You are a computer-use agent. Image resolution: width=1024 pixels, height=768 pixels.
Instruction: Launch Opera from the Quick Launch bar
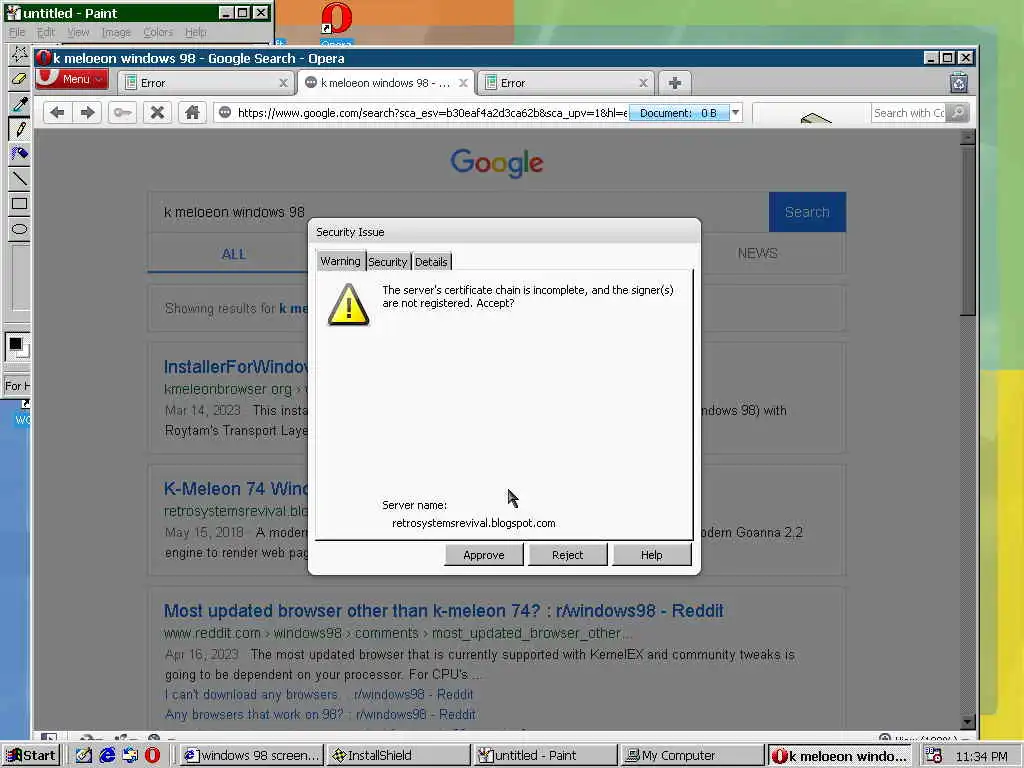(152, 756)
